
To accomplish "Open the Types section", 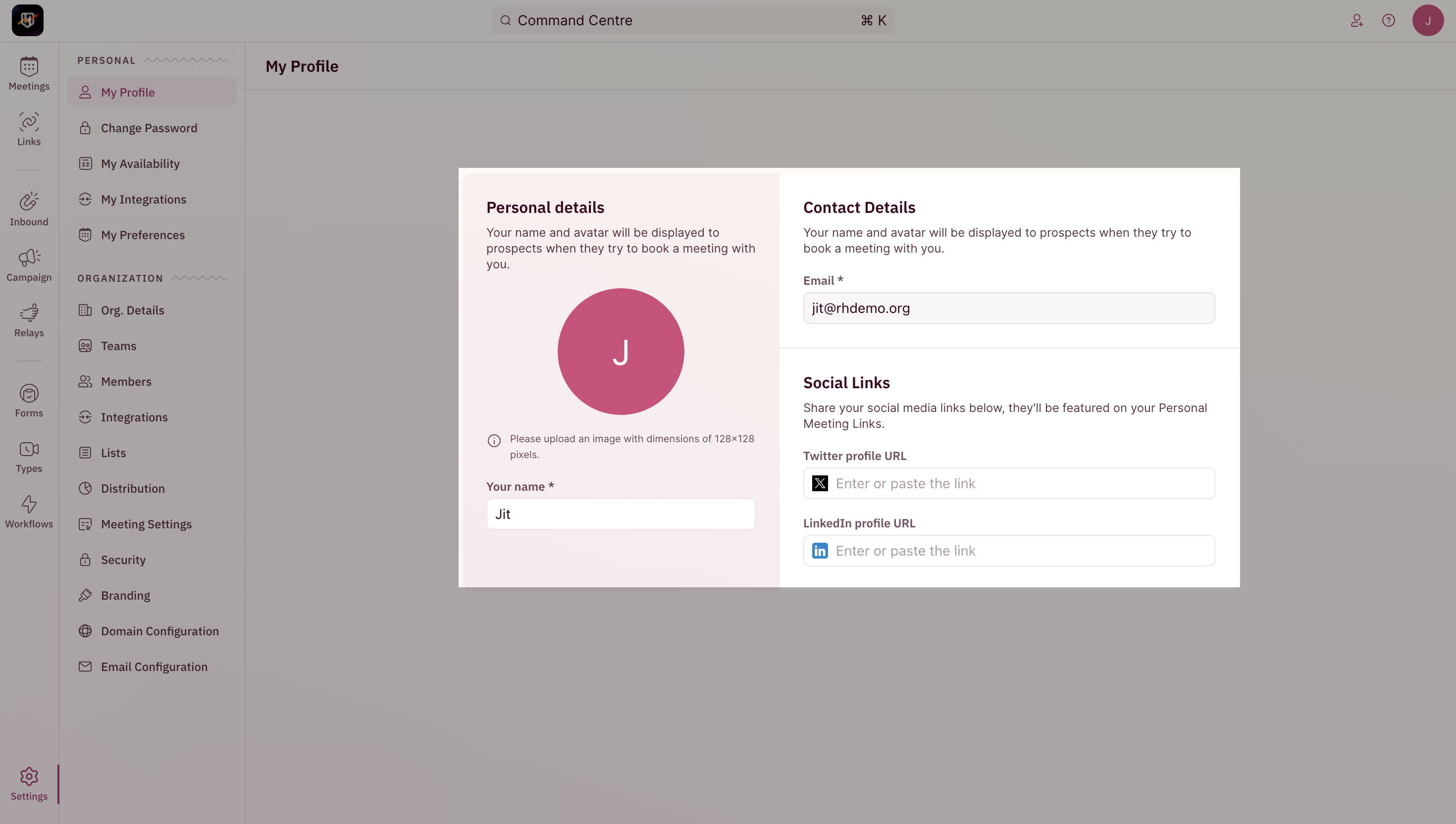I will pyautogui.click(x=29, y=456).
